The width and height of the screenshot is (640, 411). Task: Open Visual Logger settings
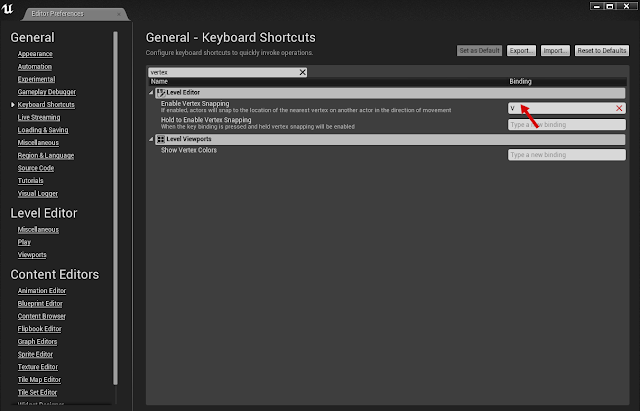[x=38, y=193]
